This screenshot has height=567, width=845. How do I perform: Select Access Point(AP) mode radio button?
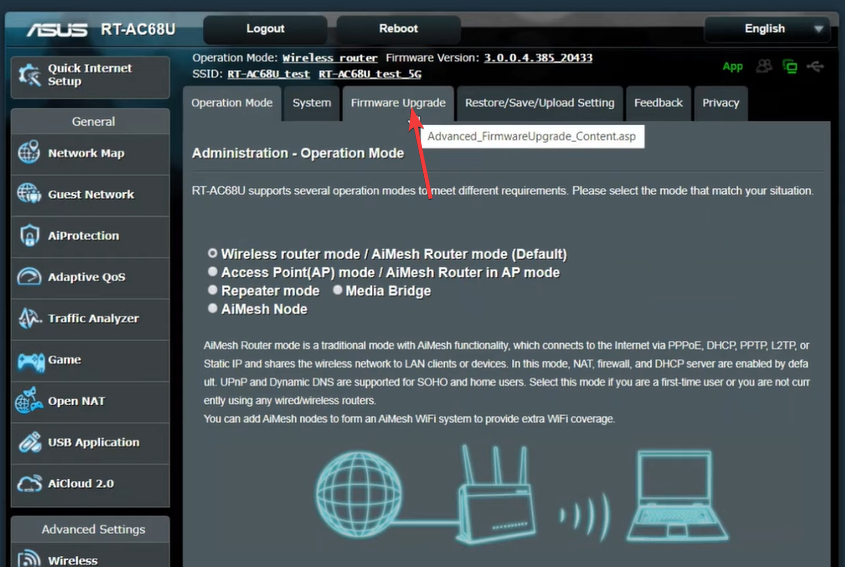(x=213, y=272)
